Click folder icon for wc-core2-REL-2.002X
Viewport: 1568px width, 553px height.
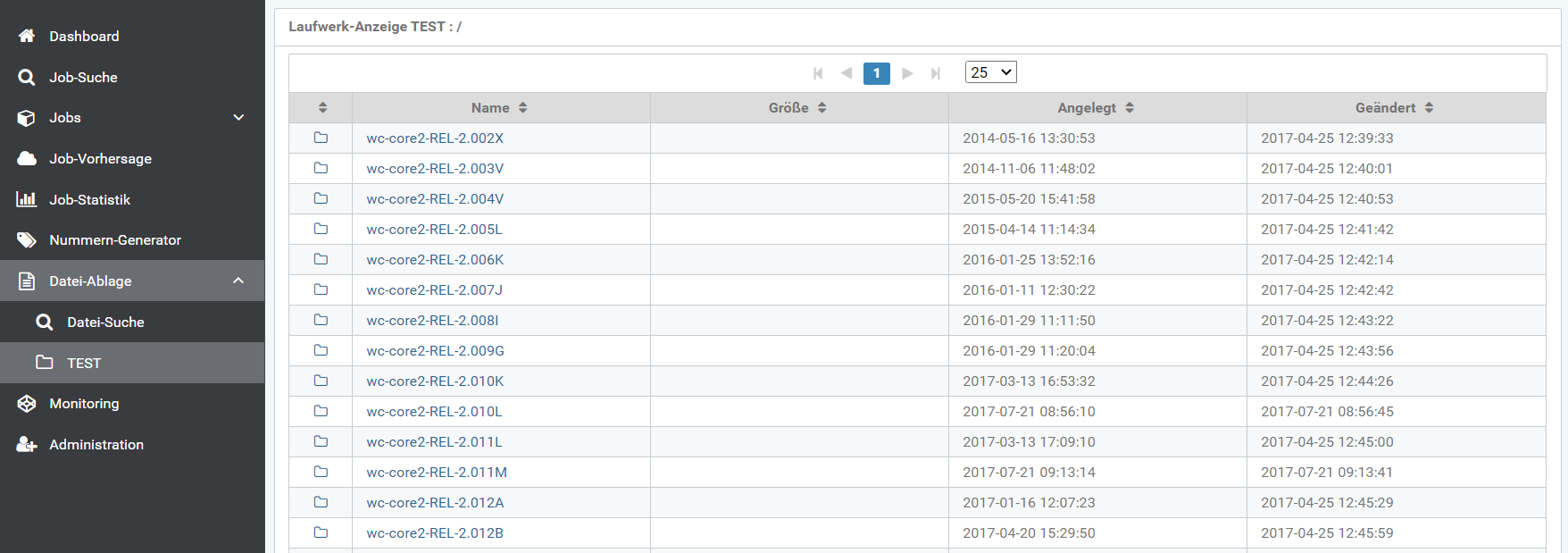tap(321, 138)
